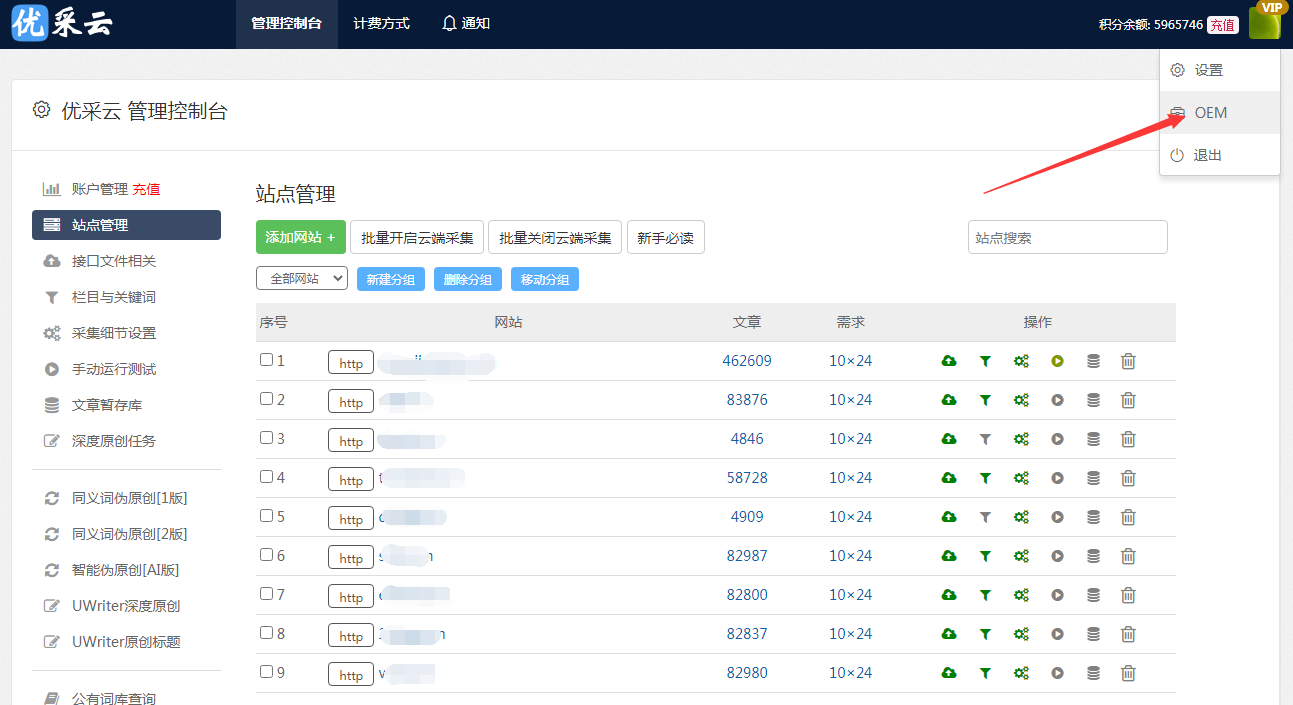Click the notification bell icon in header
The image size is (1293, 705).
pos(449,23)
